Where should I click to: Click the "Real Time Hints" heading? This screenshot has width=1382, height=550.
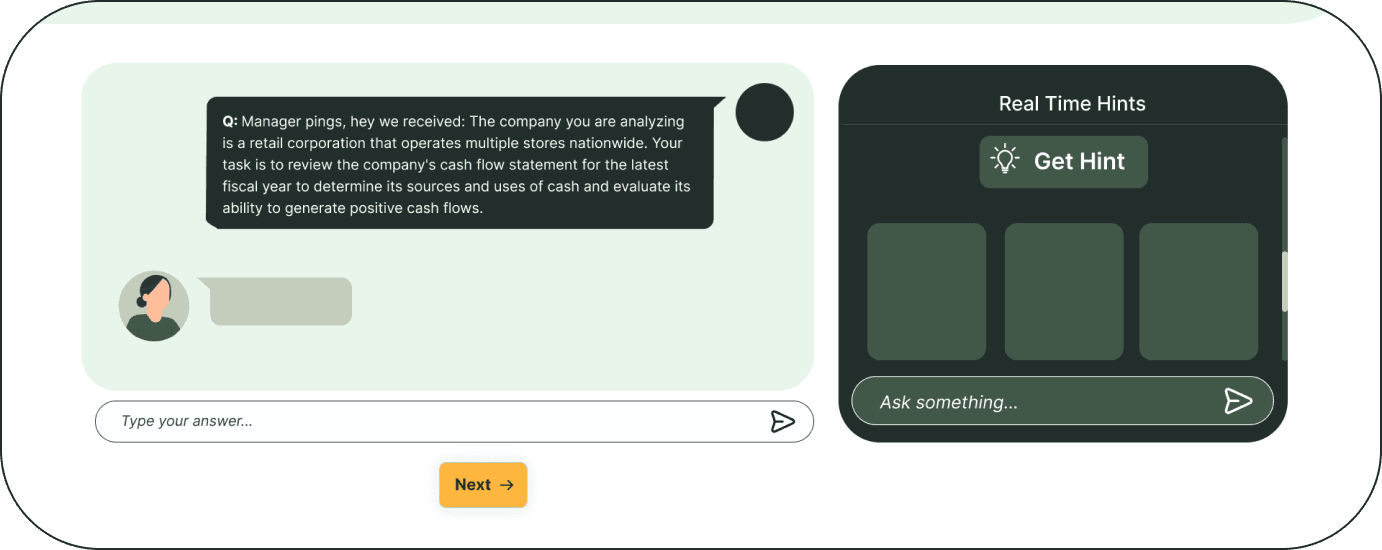(x=1072, y=104)
